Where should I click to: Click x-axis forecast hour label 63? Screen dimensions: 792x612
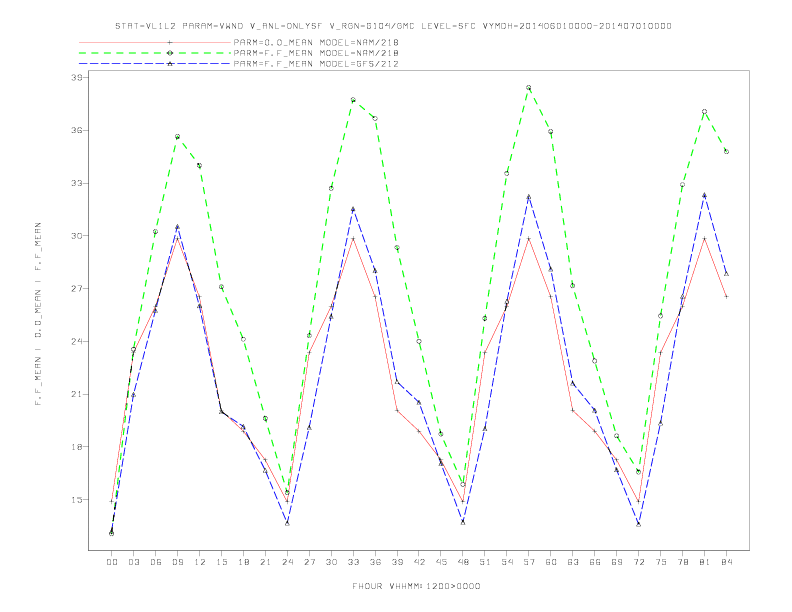click(573, 562)
